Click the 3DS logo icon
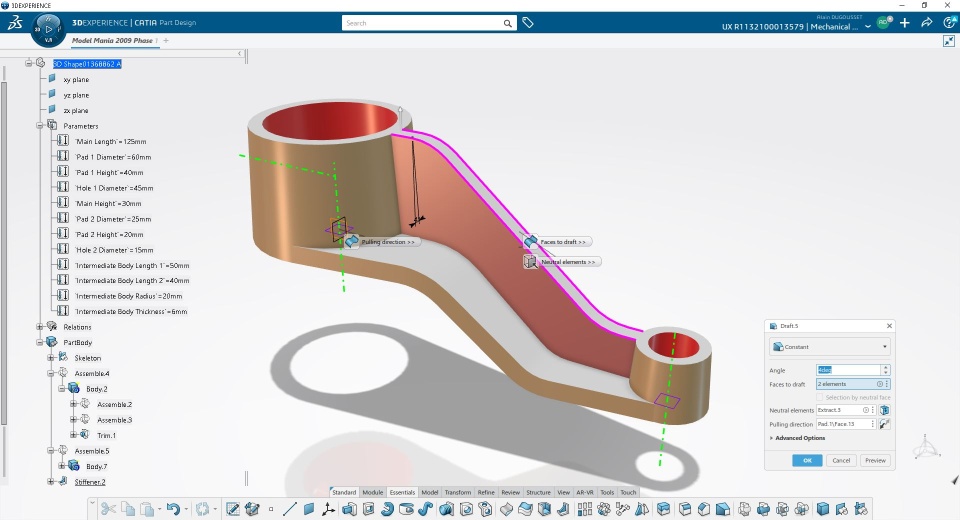960x520 pixels. [x=15, y=23]
